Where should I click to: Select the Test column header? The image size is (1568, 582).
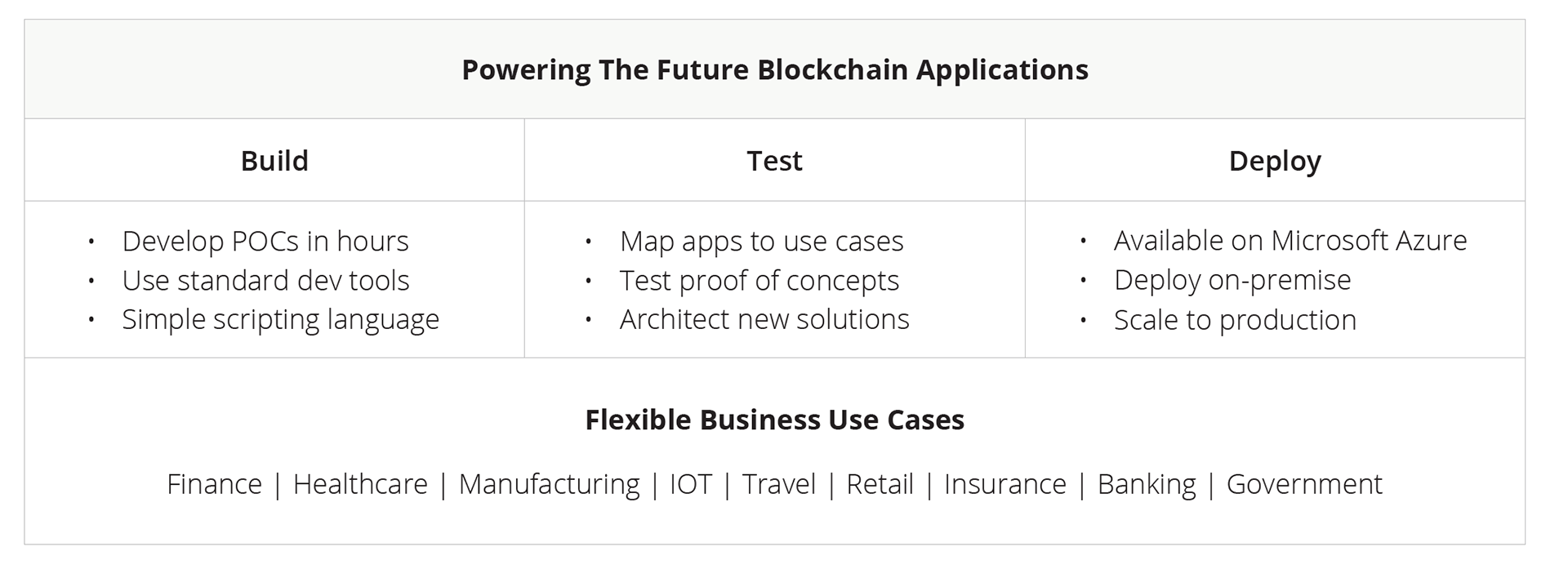(x=774, y=161)
